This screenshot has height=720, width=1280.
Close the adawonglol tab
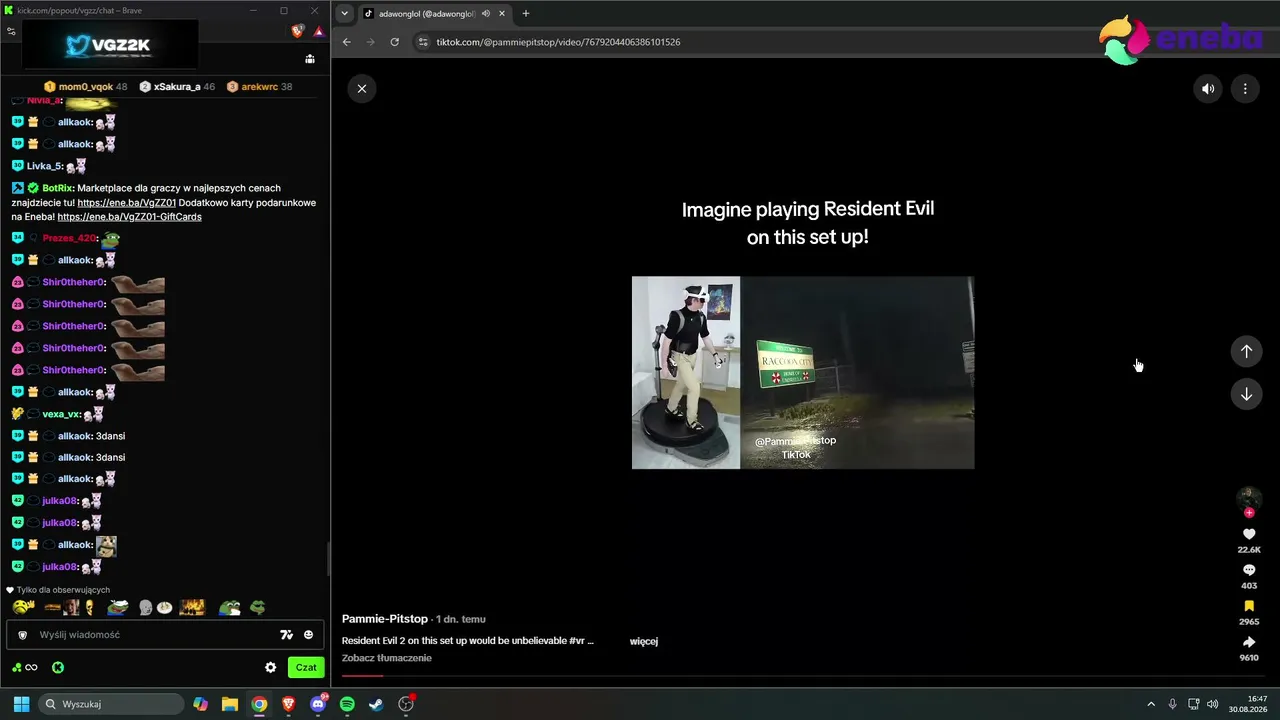coord(501,14)
